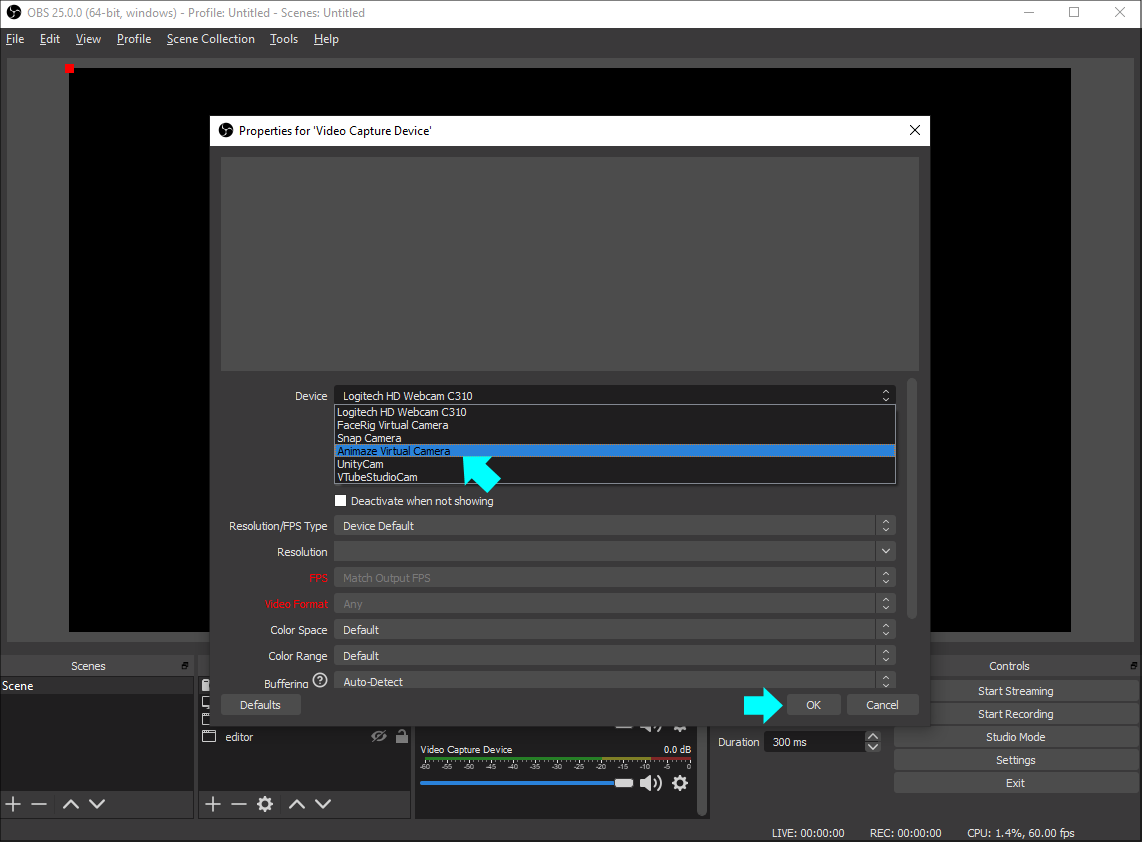Click Start Recording
1142x842 pixels.
coord(1015,714)
